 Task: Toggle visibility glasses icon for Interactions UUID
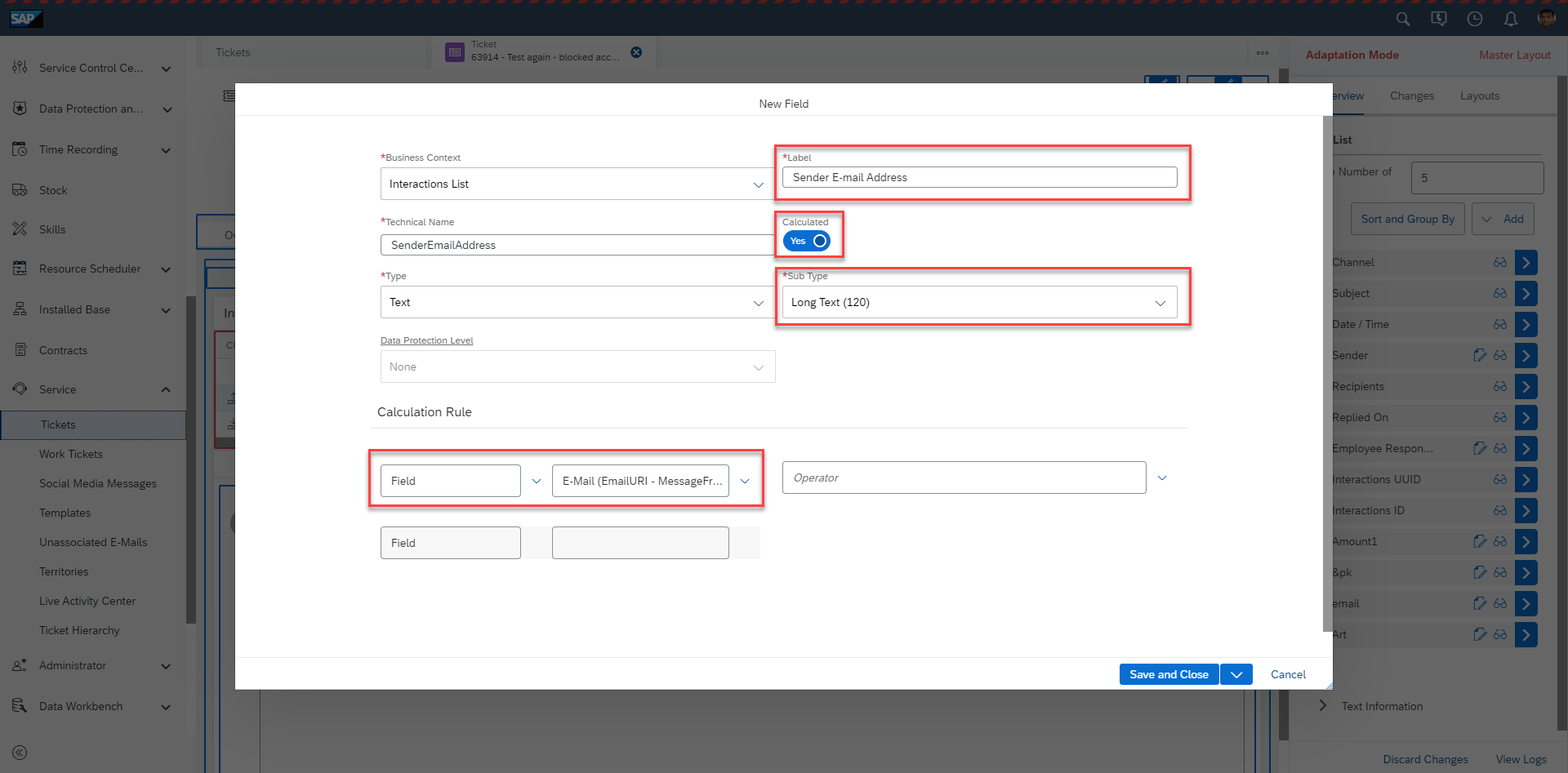[x=1500, y=479]
